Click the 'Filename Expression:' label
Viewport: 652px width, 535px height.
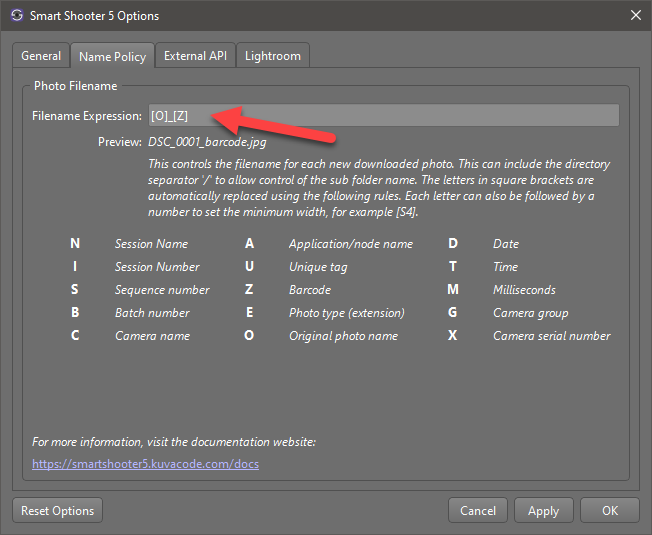click(x=87, y=116)
